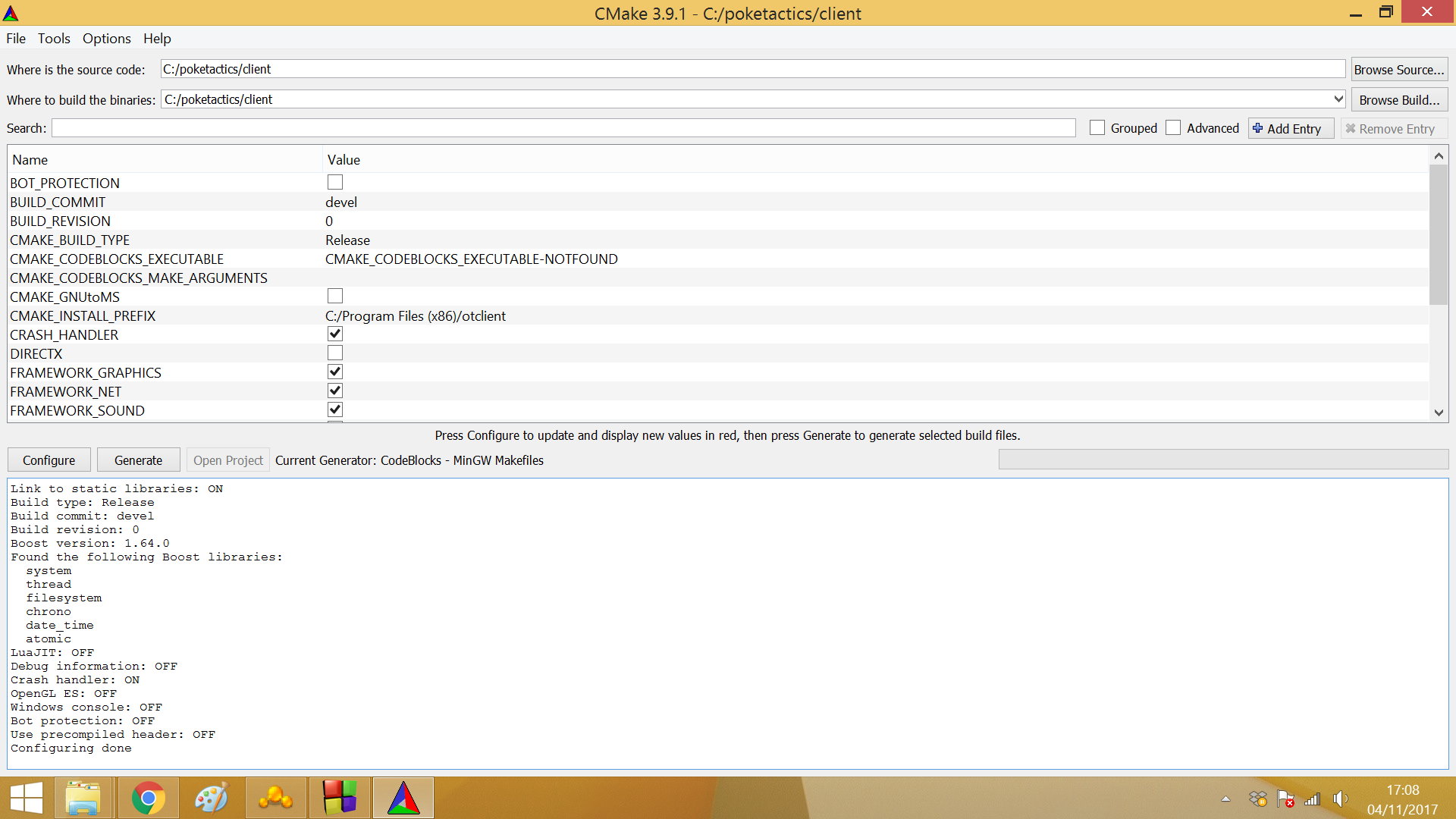Screen dimensions: 1456x819
Task: Click the source code path field
Action: tap(753, 69)
